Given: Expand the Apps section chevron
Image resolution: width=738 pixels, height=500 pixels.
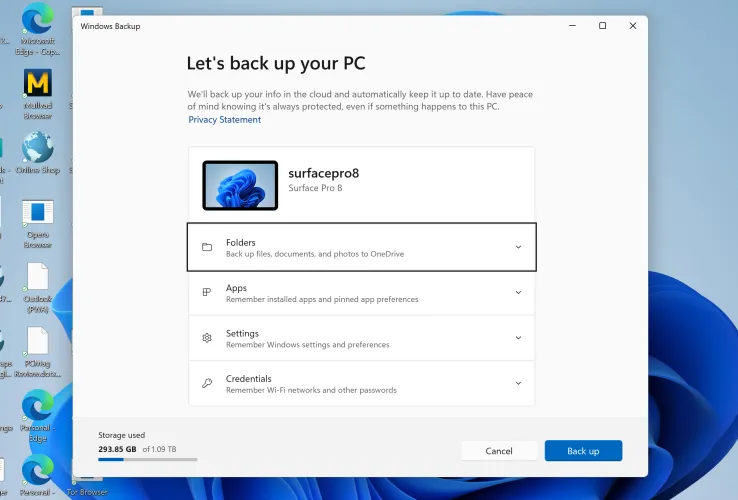Looking at the screenshot, I should 518,293.
